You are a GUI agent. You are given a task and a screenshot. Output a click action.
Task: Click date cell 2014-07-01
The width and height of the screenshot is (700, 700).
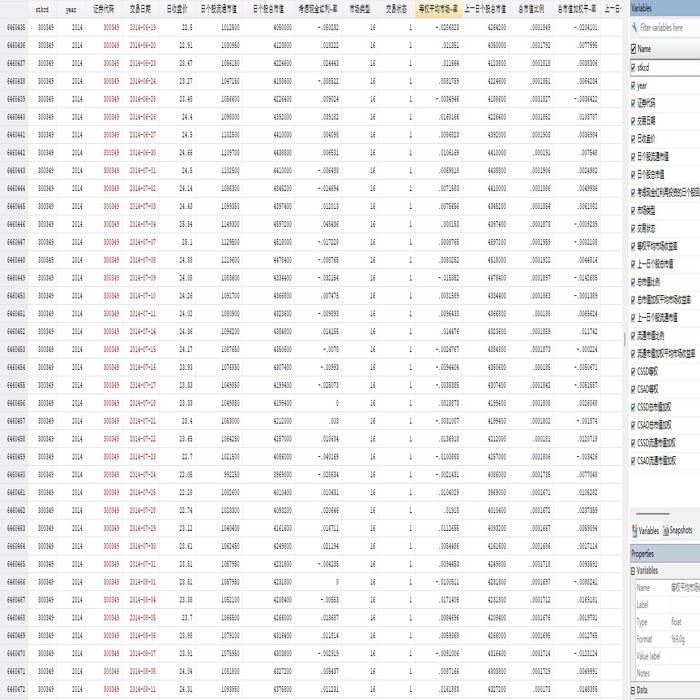coord(143,171)
